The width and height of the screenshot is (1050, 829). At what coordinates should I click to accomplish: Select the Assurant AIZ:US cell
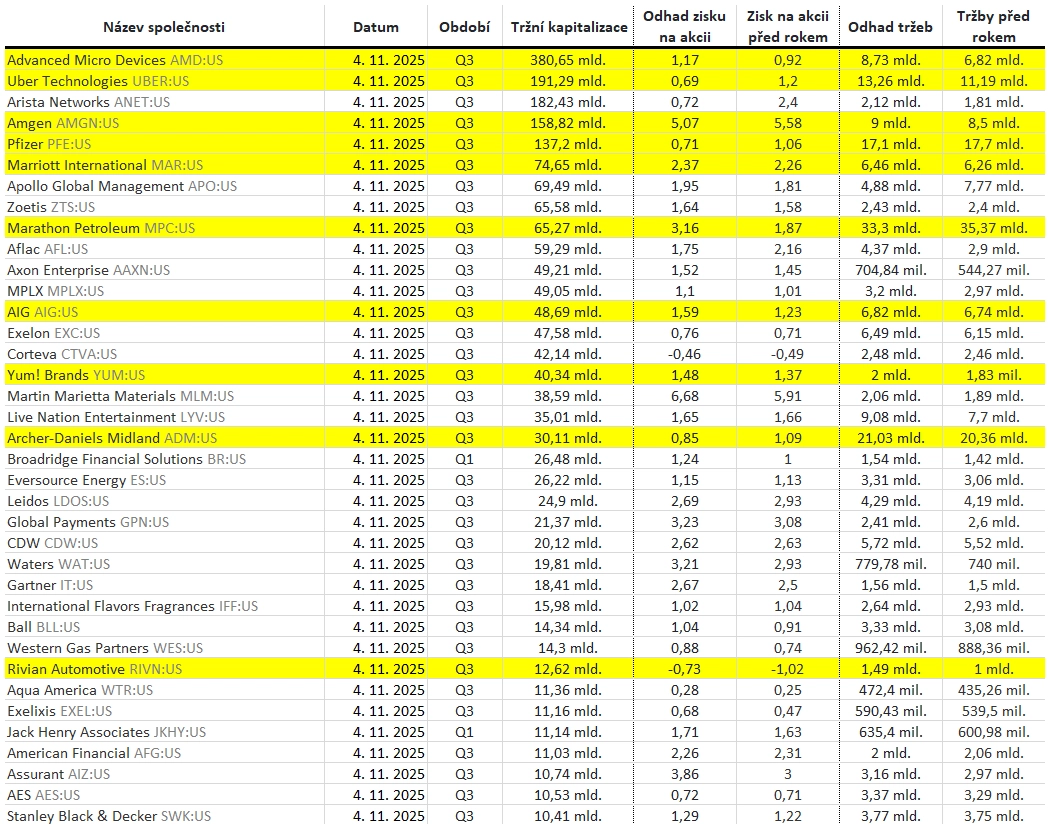pos(58,773)
